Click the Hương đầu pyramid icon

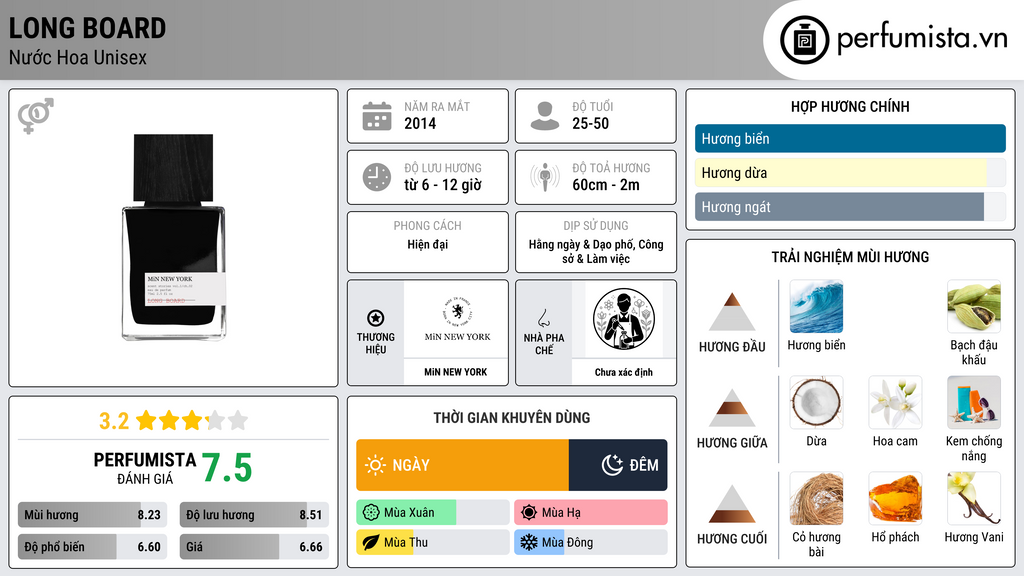pyautogui.click(x=732, y=312)
